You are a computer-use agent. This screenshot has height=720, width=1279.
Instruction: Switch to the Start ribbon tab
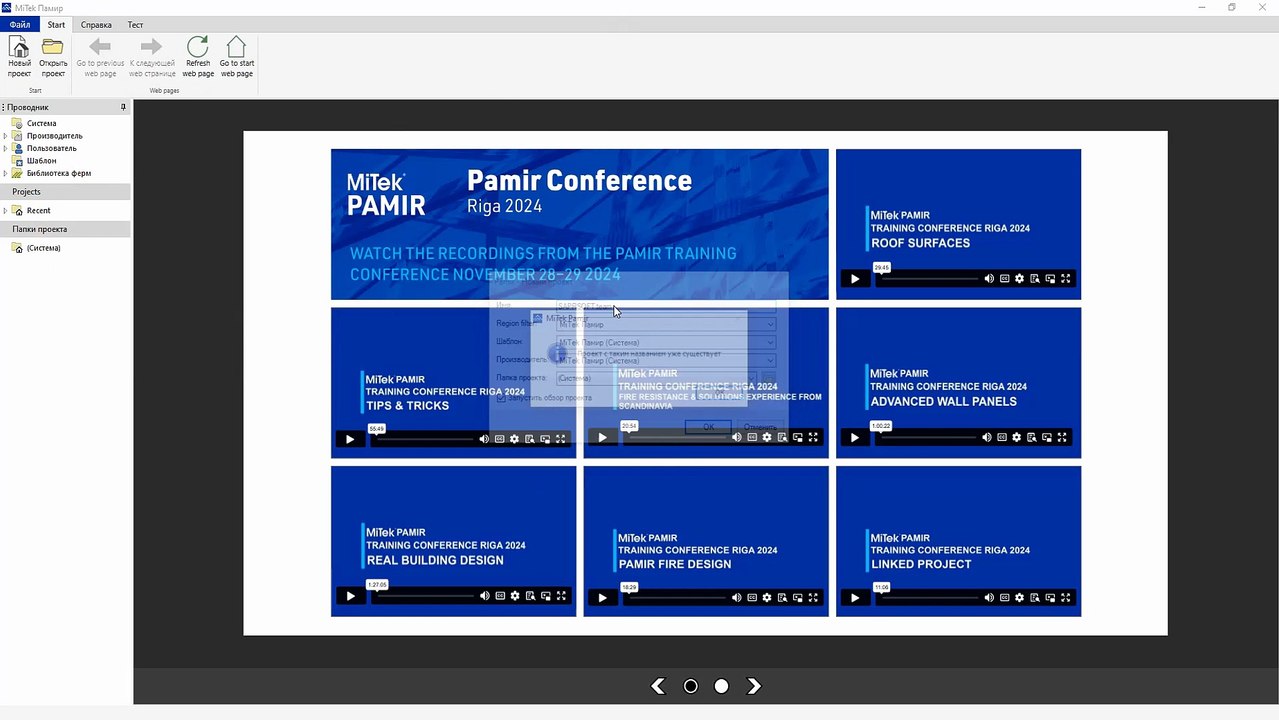point(56,24)
